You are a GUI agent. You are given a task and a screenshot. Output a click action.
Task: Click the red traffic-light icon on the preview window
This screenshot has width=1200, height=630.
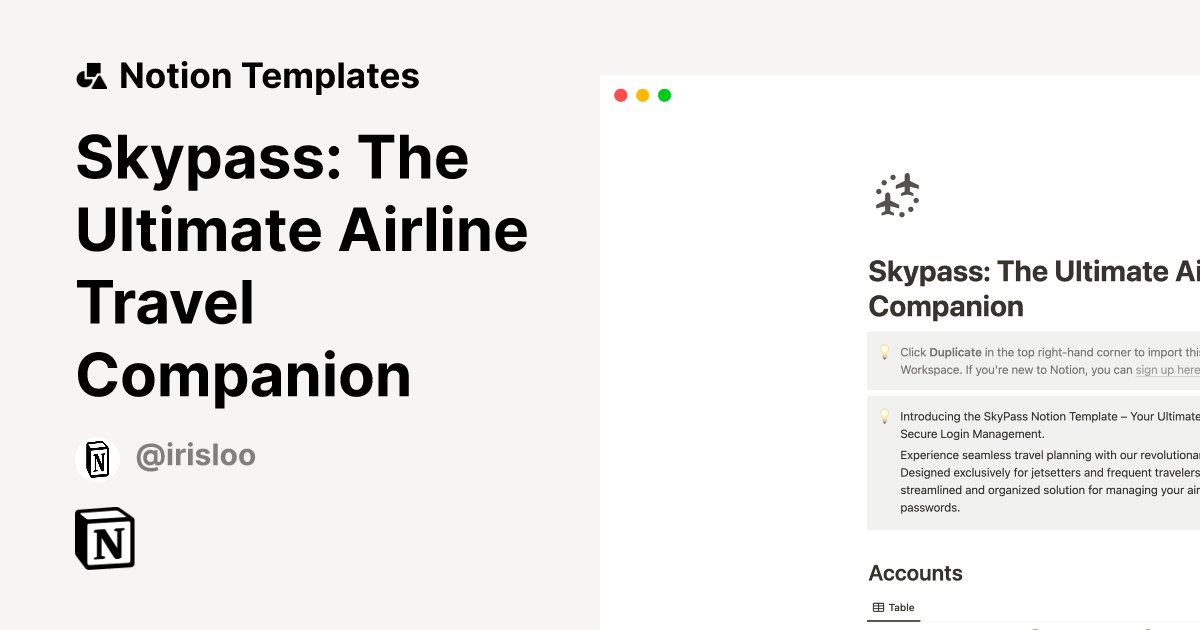coord(620,95)
